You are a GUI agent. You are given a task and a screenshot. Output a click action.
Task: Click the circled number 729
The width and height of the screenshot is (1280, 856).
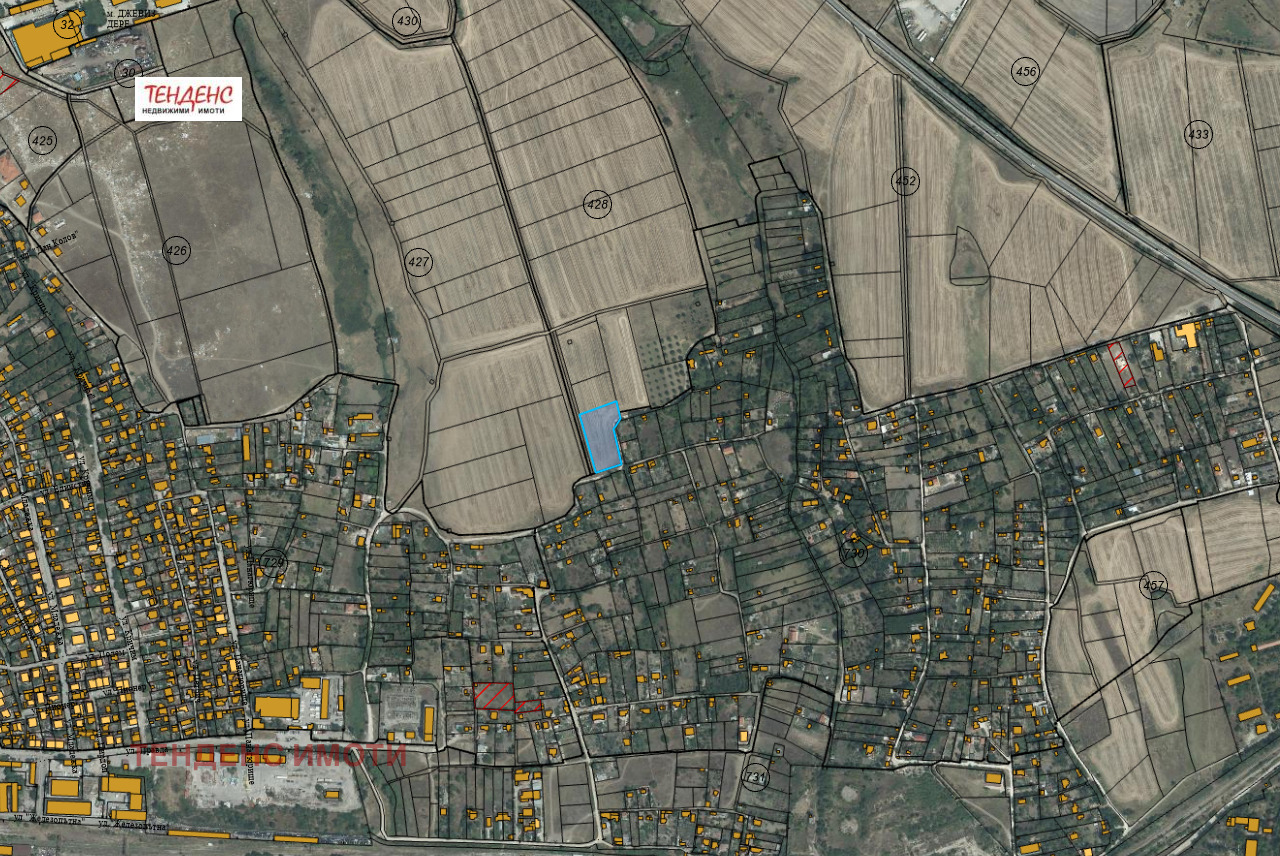(273, 563)
